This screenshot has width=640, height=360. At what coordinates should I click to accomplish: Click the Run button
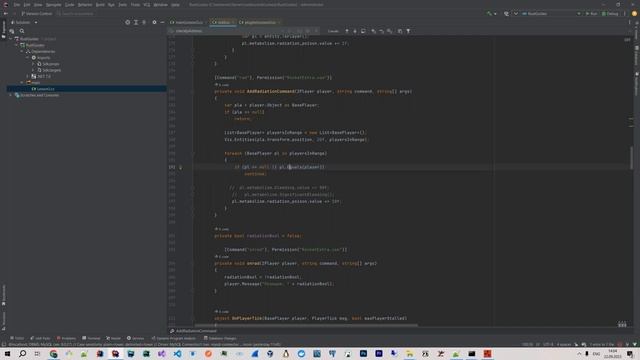click(x=591, y=13)
